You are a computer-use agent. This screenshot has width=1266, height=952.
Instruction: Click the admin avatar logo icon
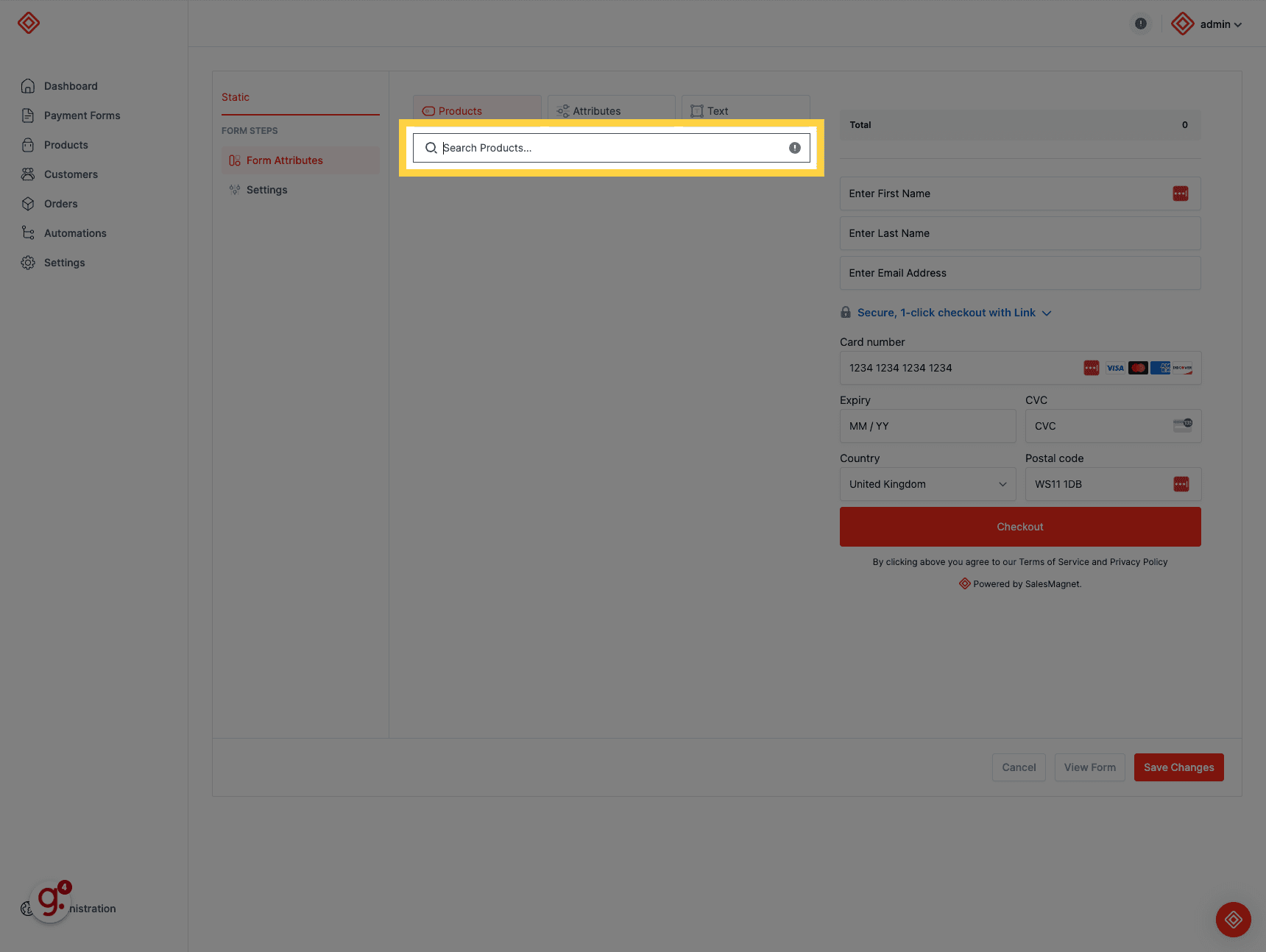1183,24
